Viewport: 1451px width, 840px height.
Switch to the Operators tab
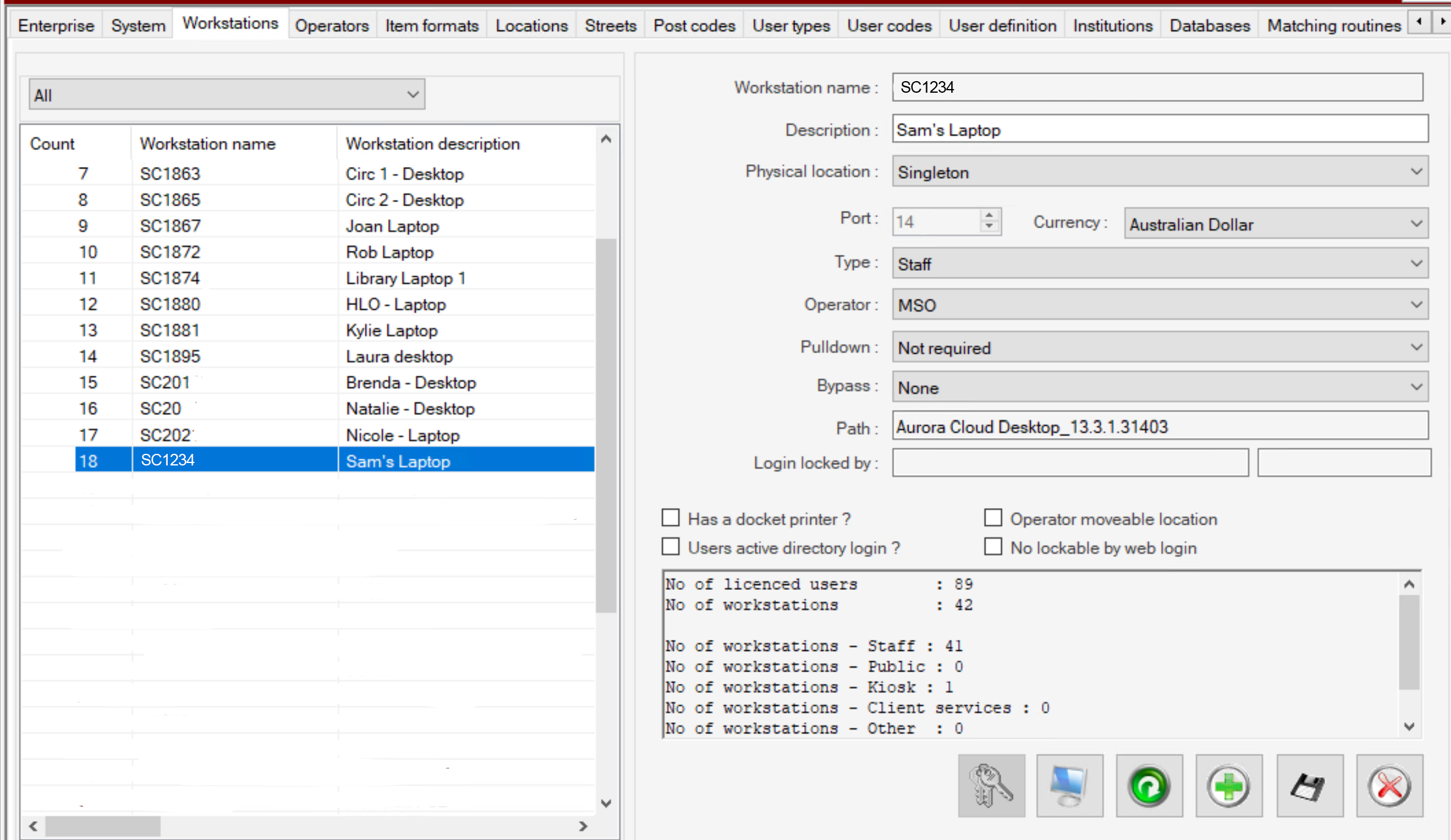click(332, 26)
